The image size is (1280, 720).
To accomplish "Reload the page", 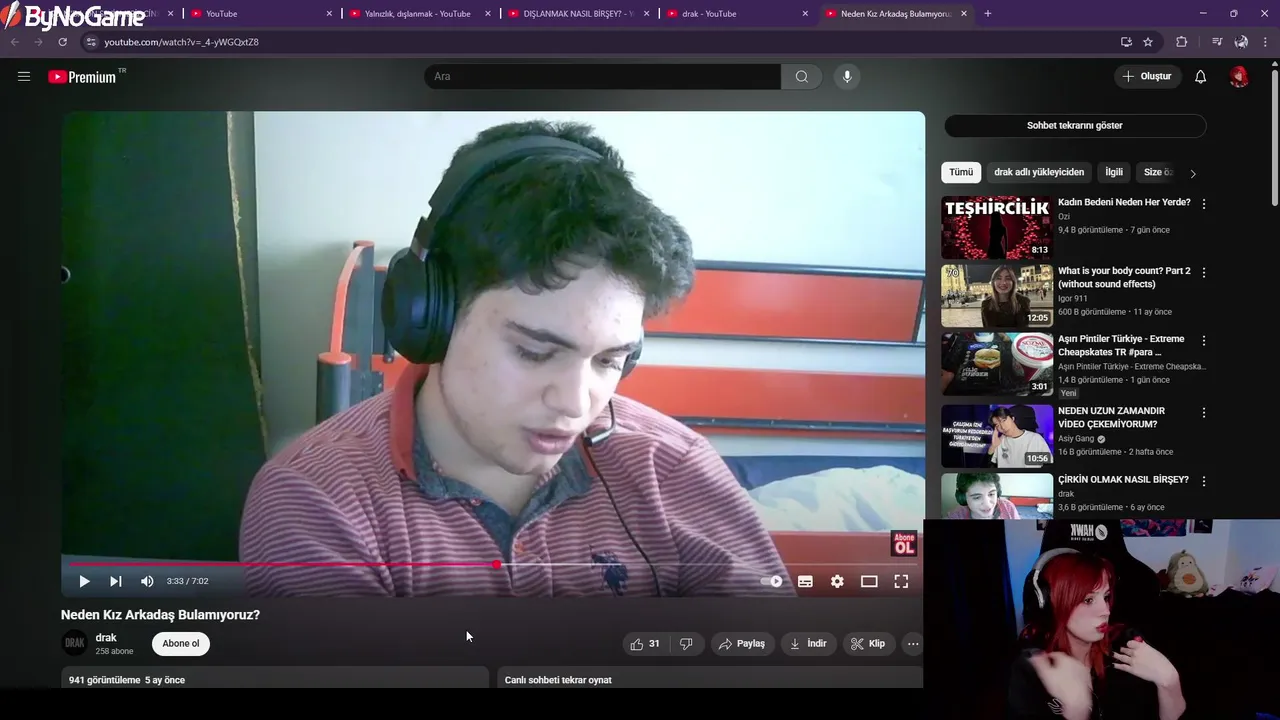I will pos(62,42).
